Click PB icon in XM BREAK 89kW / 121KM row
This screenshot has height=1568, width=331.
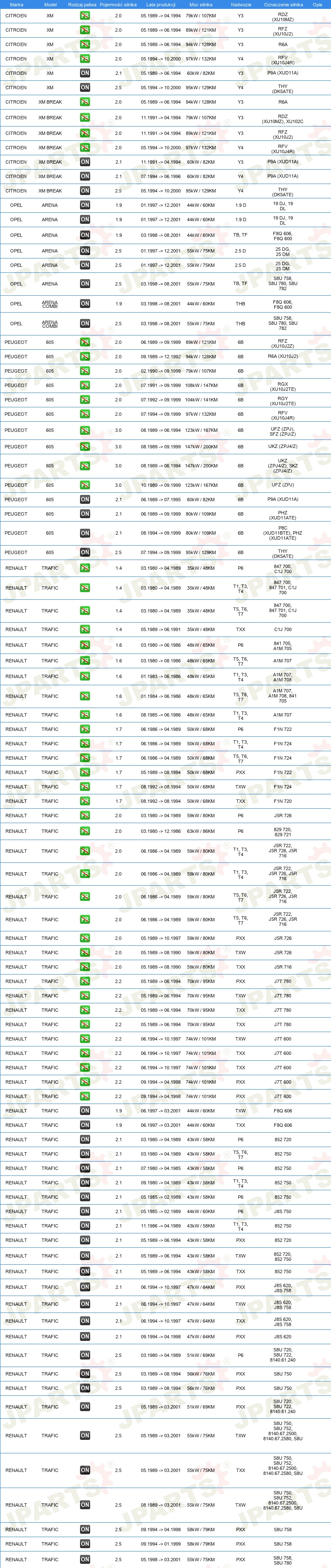(x=85, y=133)
